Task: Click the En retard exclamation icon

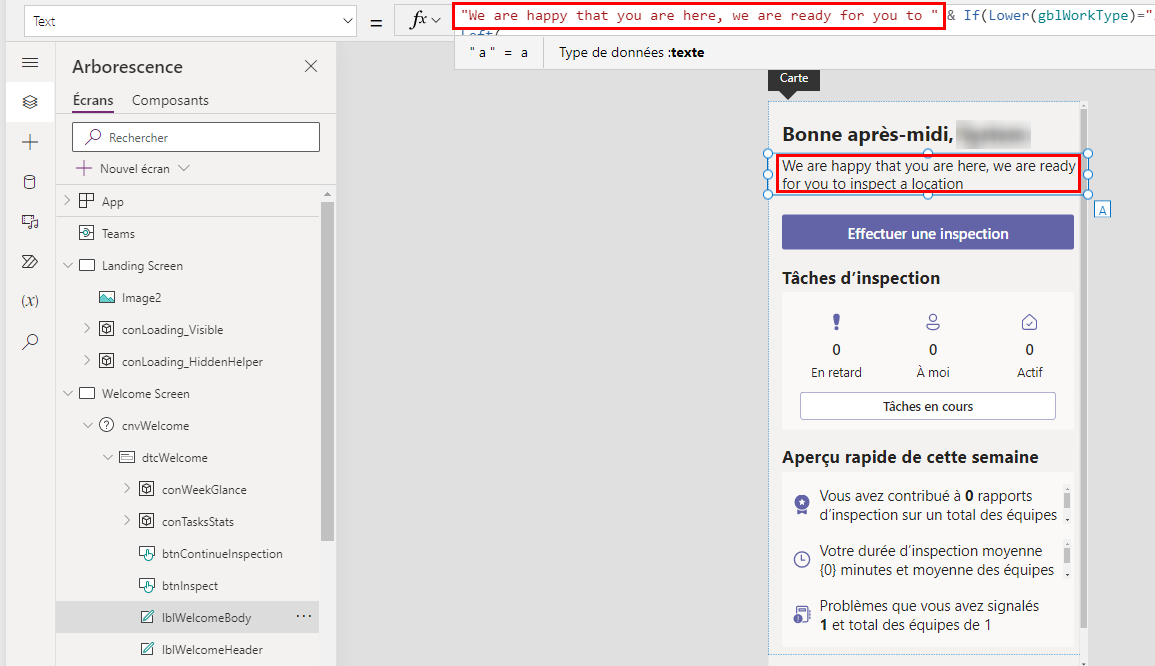Action: (836, 322)
